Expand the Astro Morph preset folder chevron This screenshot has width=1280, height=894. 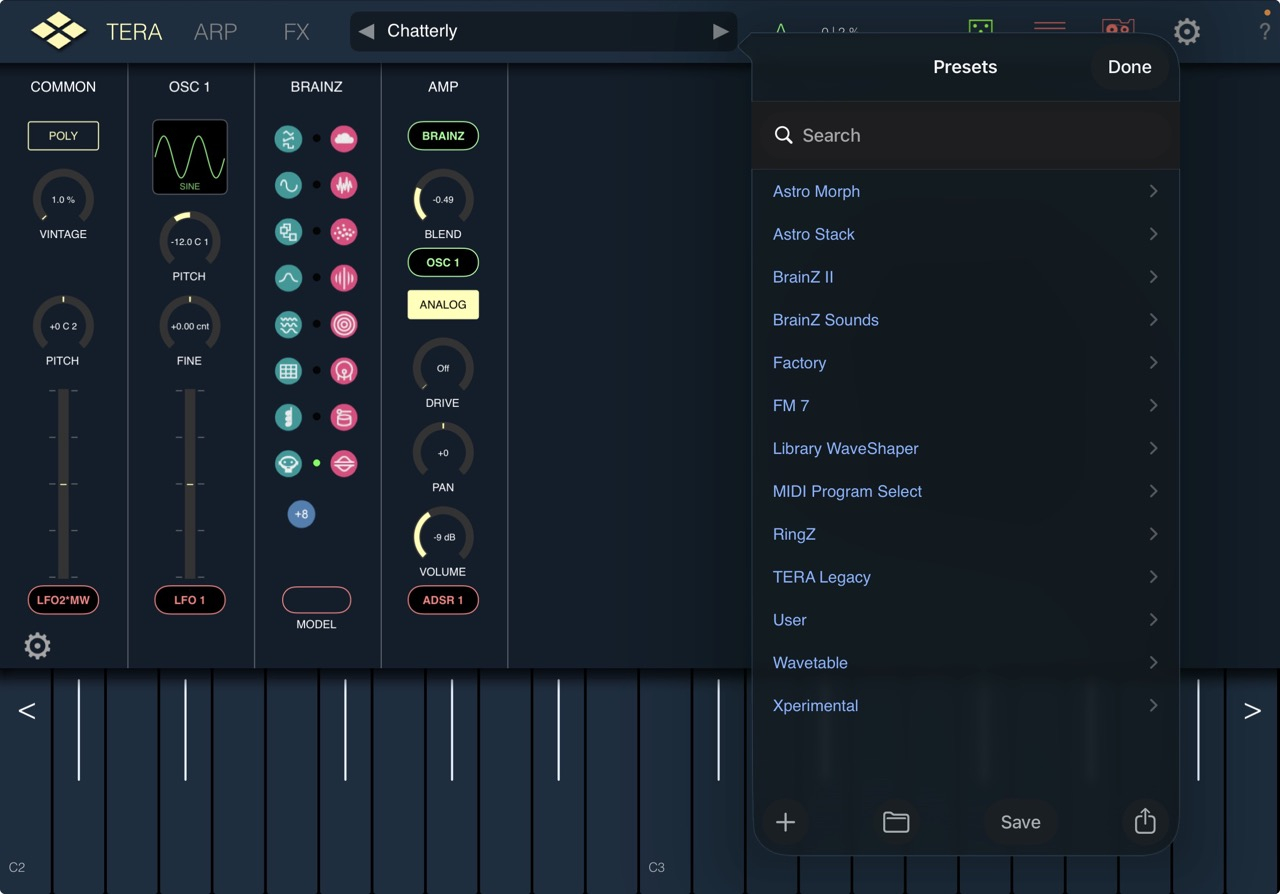(x=1153, y=191)
